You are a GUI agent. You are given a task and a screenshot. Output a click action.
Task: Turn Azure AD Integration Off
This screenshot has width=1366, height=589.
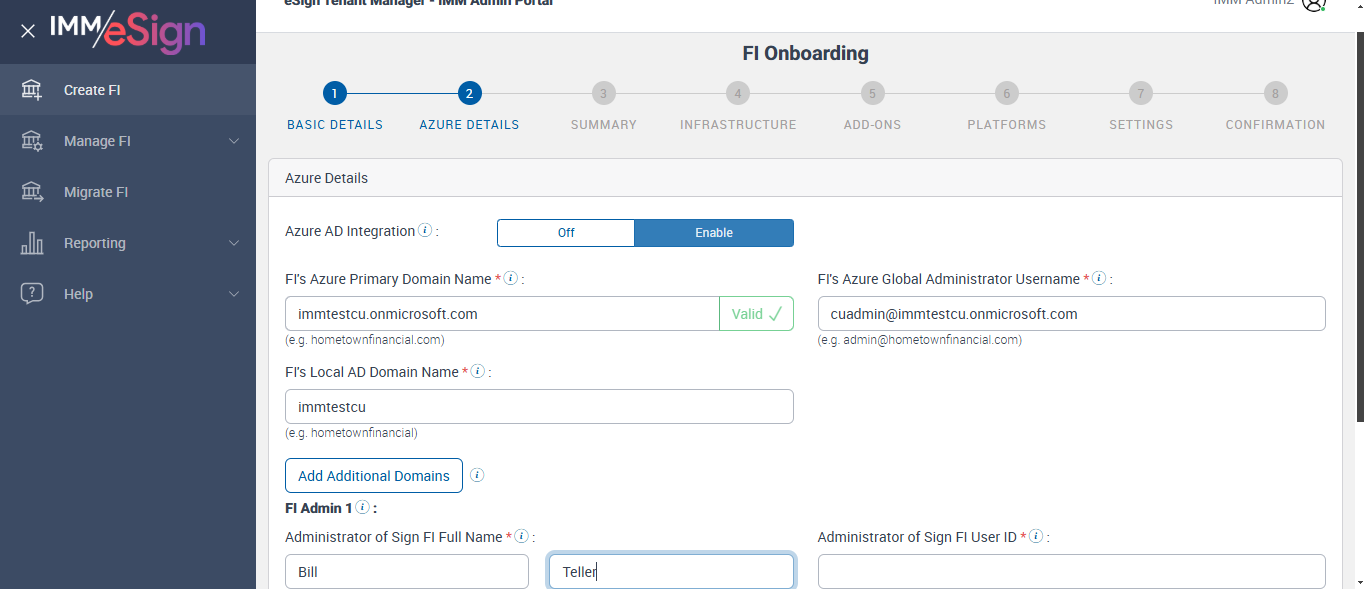[566, 233]
